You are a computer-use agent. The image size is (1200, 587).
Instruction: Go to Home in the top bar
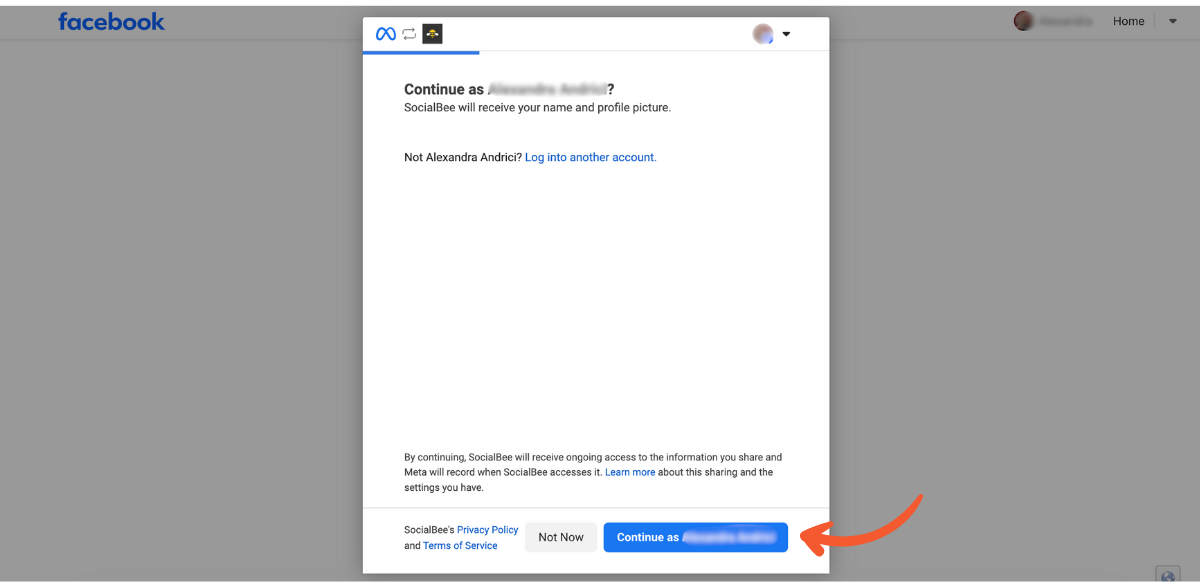pos(1128,21)
